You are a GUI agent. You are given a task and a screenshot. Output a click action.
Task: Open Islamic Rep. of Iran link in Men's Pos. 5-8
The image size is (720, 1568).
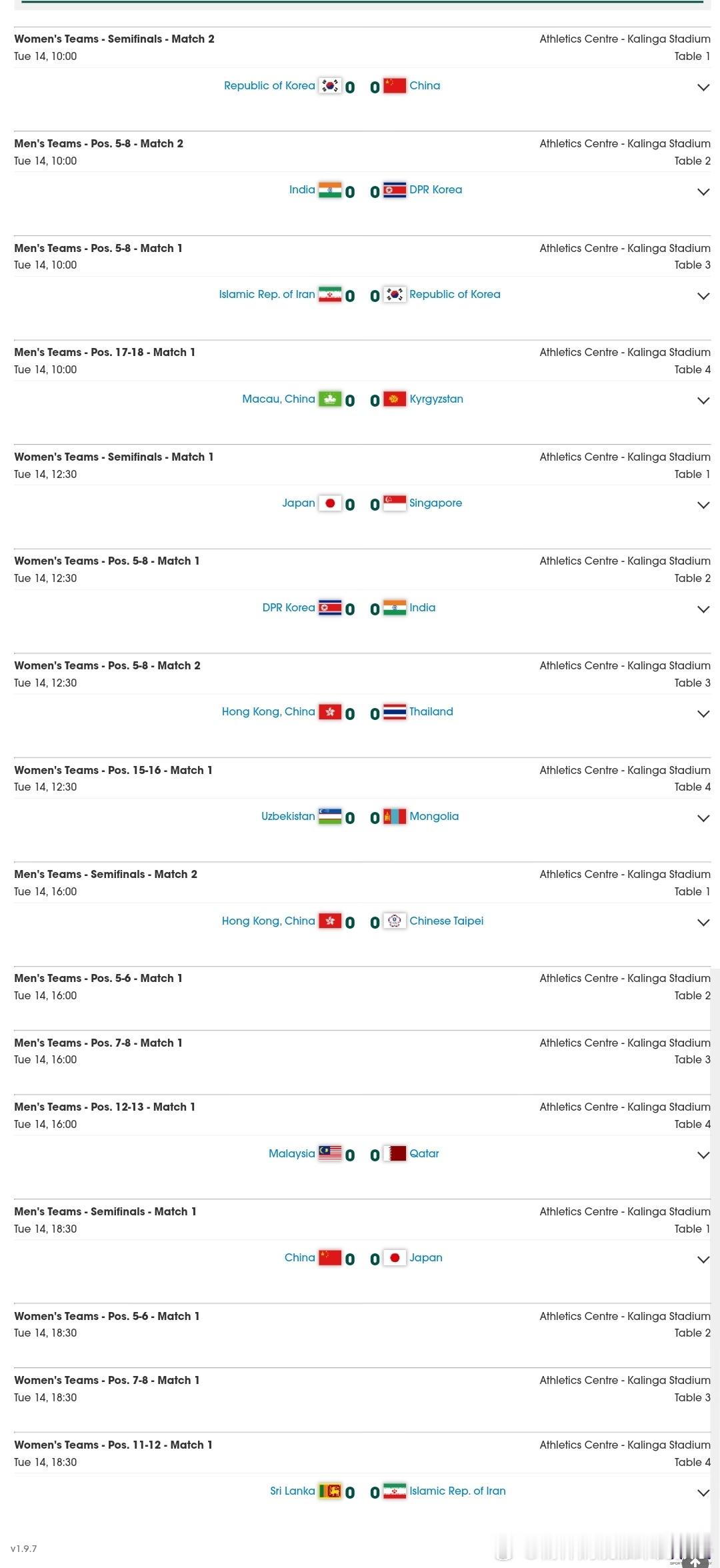pyautogui.click(x=267, y=294)
